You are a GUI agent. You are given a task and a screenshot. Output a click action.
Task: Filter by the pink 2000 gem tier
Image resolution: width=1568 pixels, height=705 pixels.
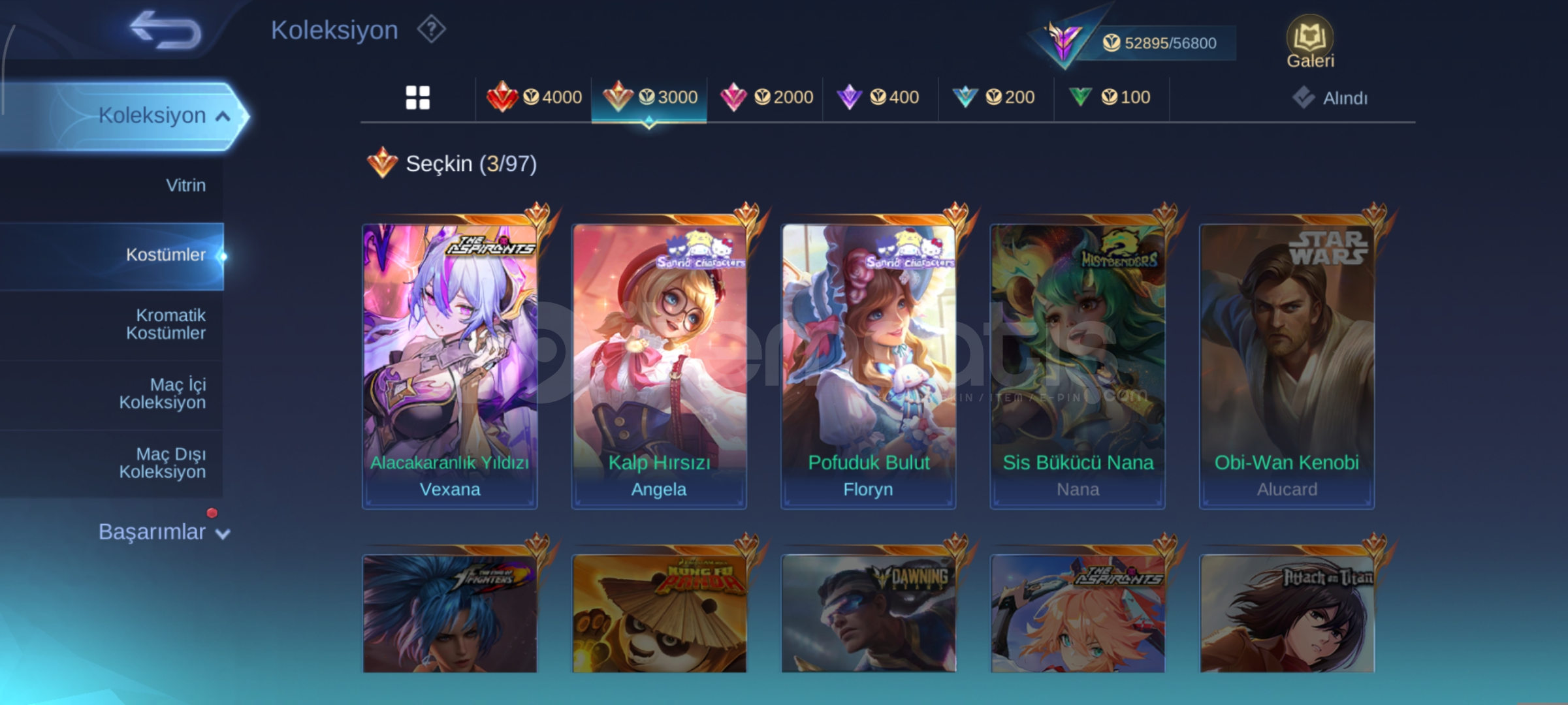pyautogui.click(x=766, y=97)
